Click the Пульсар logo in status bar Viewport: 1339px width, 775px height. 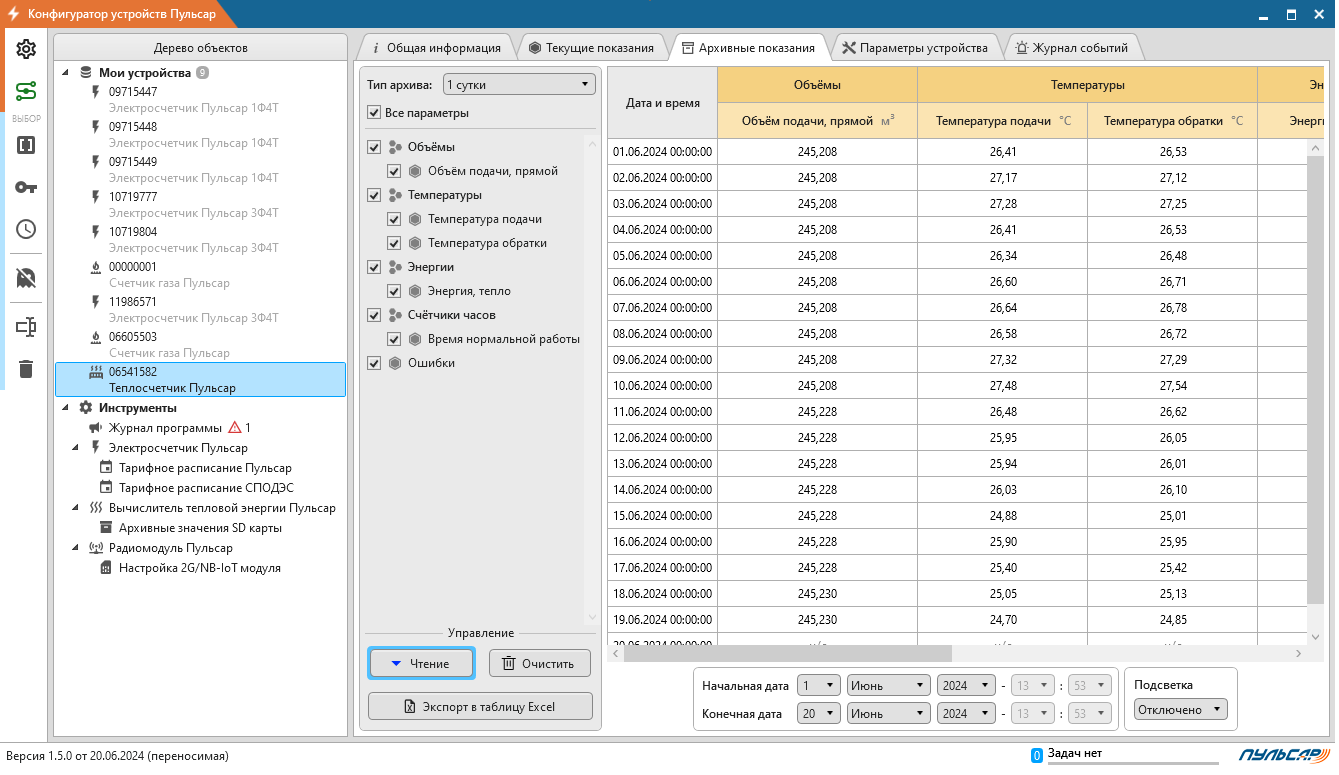coord(1283,755)
